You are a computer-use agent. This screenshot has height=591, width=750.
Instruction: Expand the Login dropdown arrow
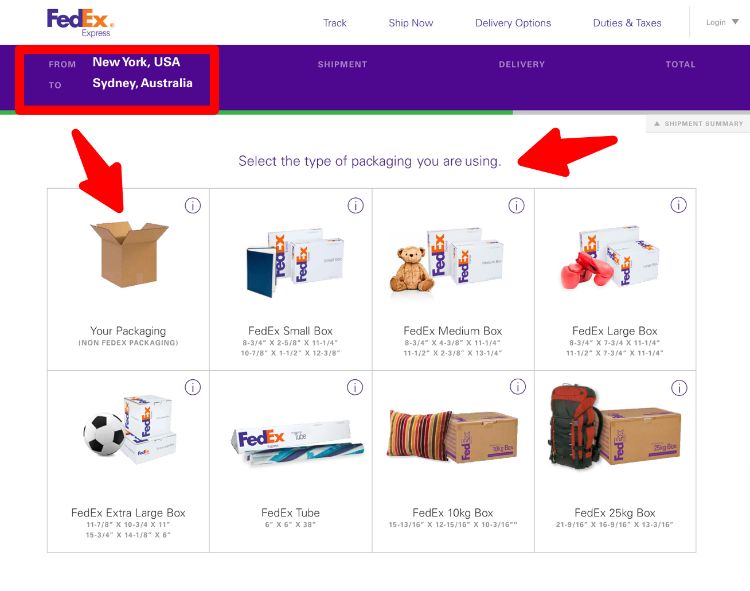[735, 22]
